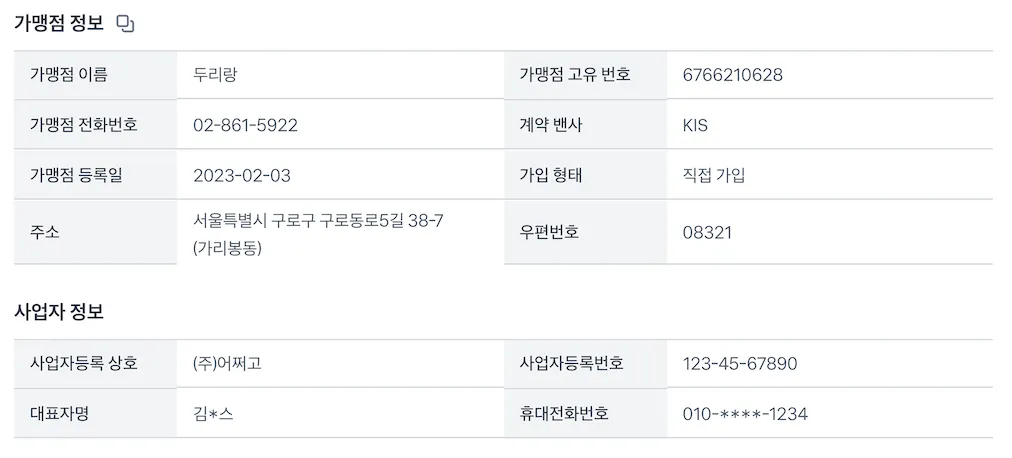Click the 사업자 정보 section heading
The width and height of the screenshot is (1012, 458).
pos(58,311)
